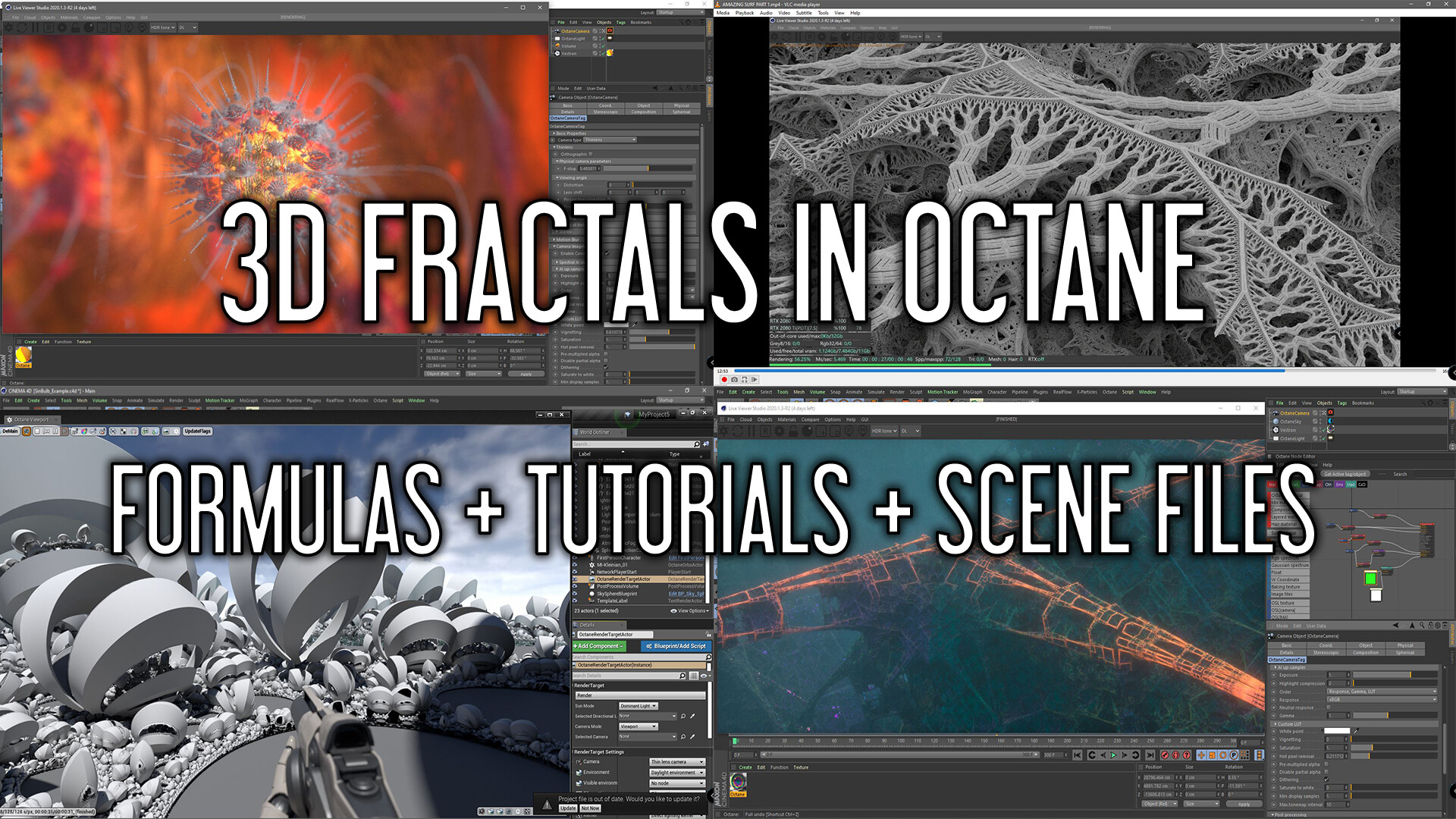Open the Playback menu in VLC
The width and height of the screenshot is (1456, 819).
point(747,13)
